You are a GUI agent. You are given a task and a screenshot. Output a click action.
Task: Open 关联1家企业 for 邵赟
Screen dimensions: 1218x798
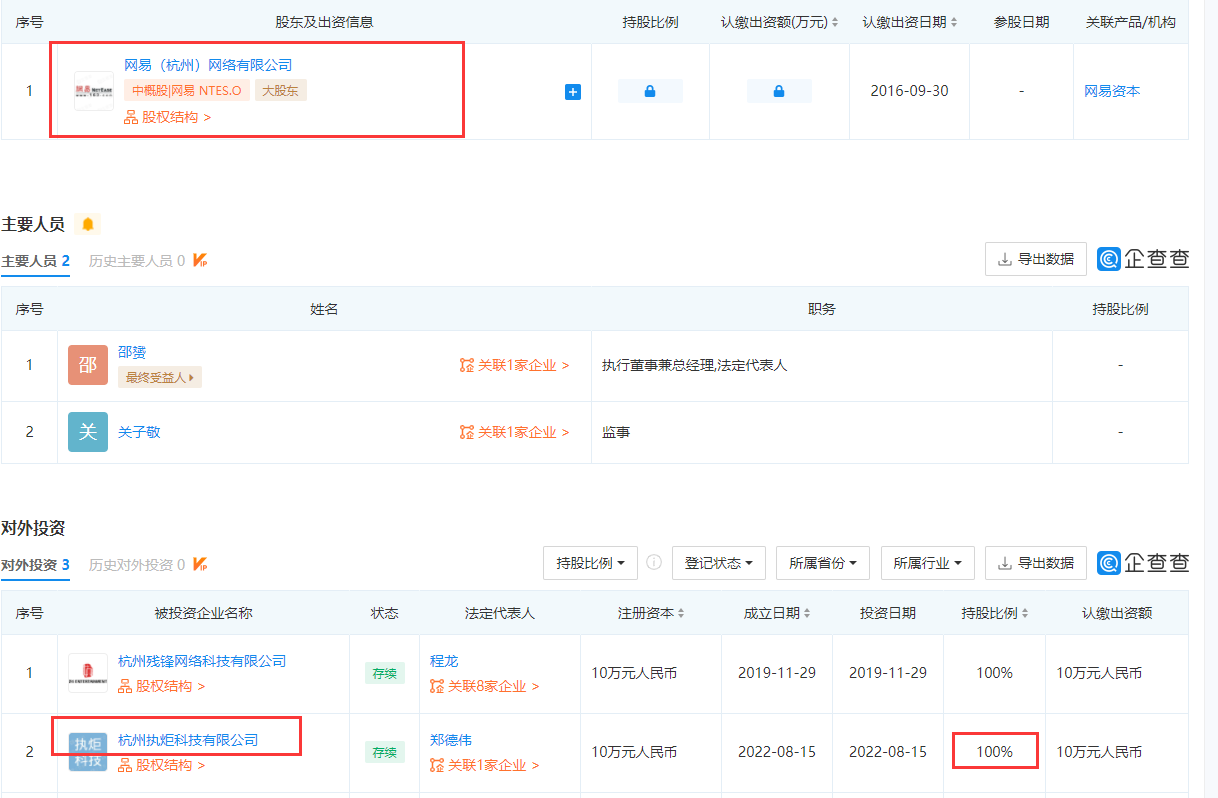point(514,365)
